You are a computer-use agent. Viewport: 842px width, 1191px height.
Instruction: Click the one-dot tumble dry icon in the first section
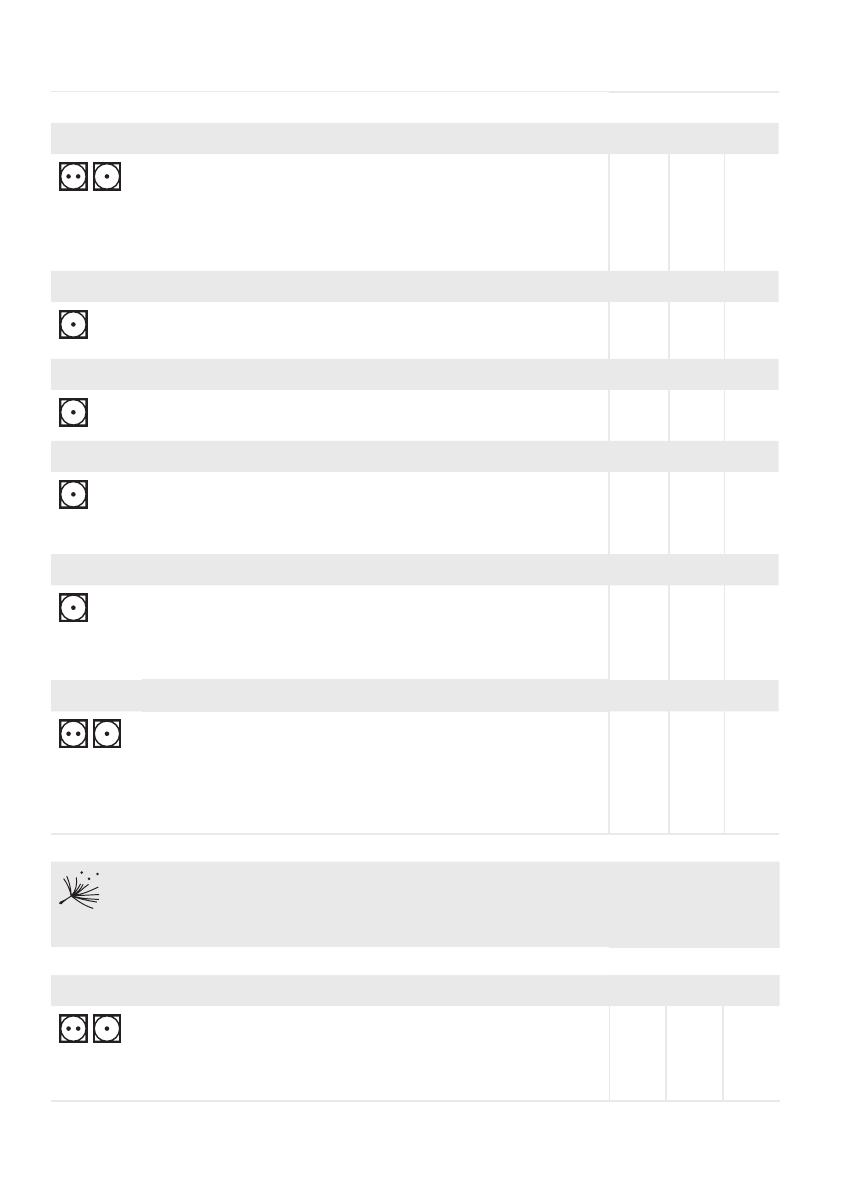[107, 177]
